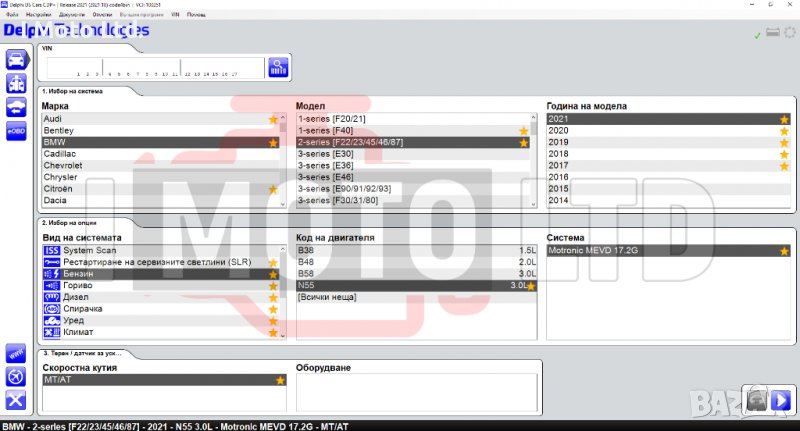
Task: Click inside the VIN input field
Action: (150, 65)
